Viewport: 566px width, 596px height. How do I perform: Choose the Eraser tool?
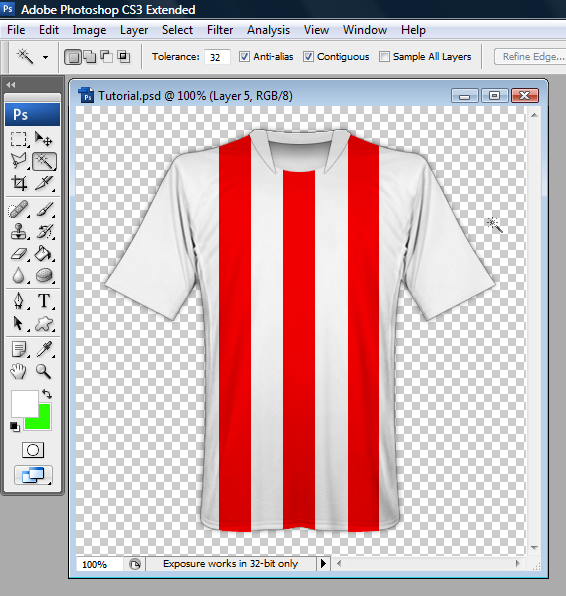pyautogui.click(x=19, y=254)
